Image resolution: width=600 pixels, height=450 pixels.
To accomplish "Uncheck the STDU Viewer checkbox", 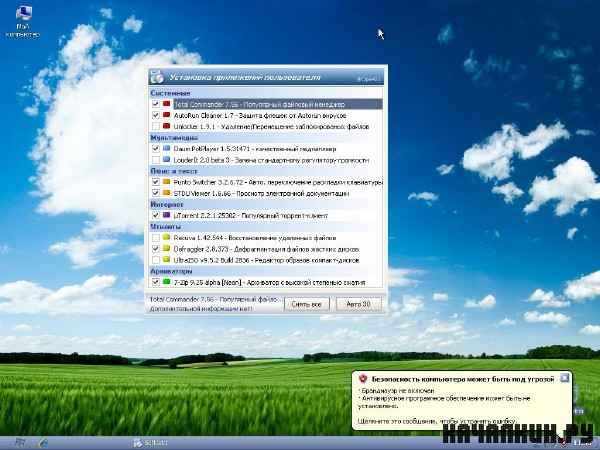I will pyautogui.click(x=155, y=193).
